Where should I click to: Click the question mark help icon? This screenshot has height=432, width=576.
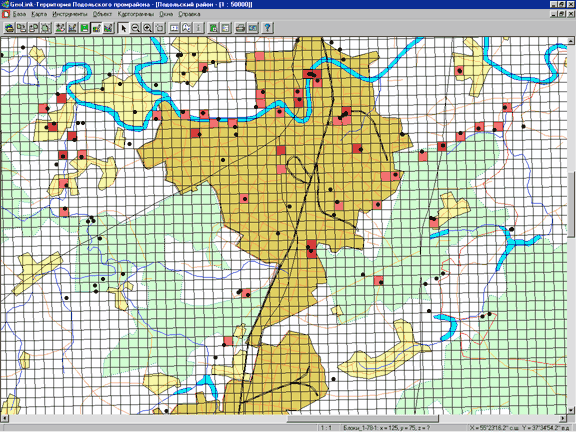(x=267, y=28)
